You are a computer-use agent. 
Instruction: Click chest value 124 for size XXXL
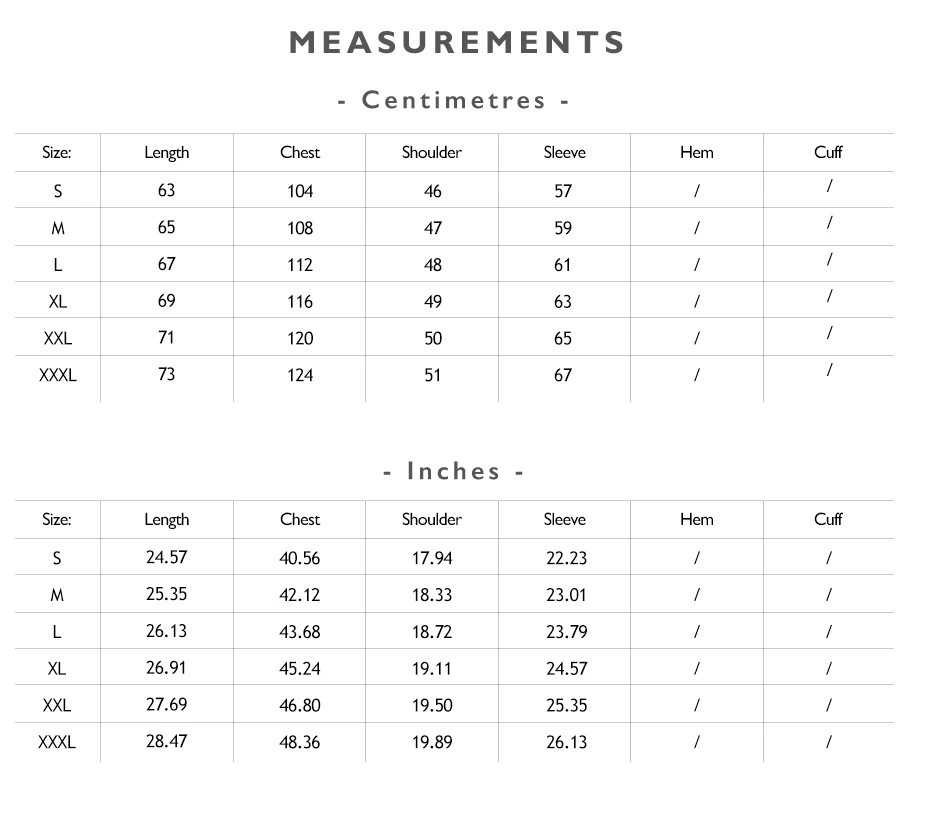[x=300, y=375]
